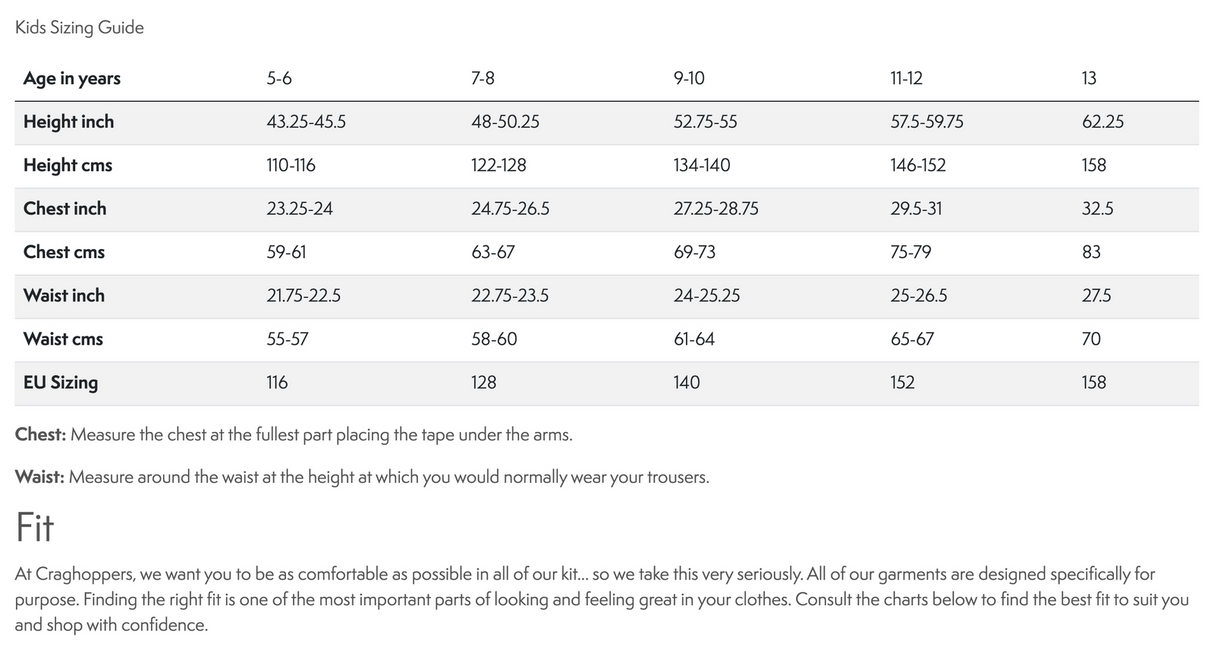Viewport: 1214px width, 653px height.
Task: Select the 57.5-59.75 height inch cell
Action: 927,122
